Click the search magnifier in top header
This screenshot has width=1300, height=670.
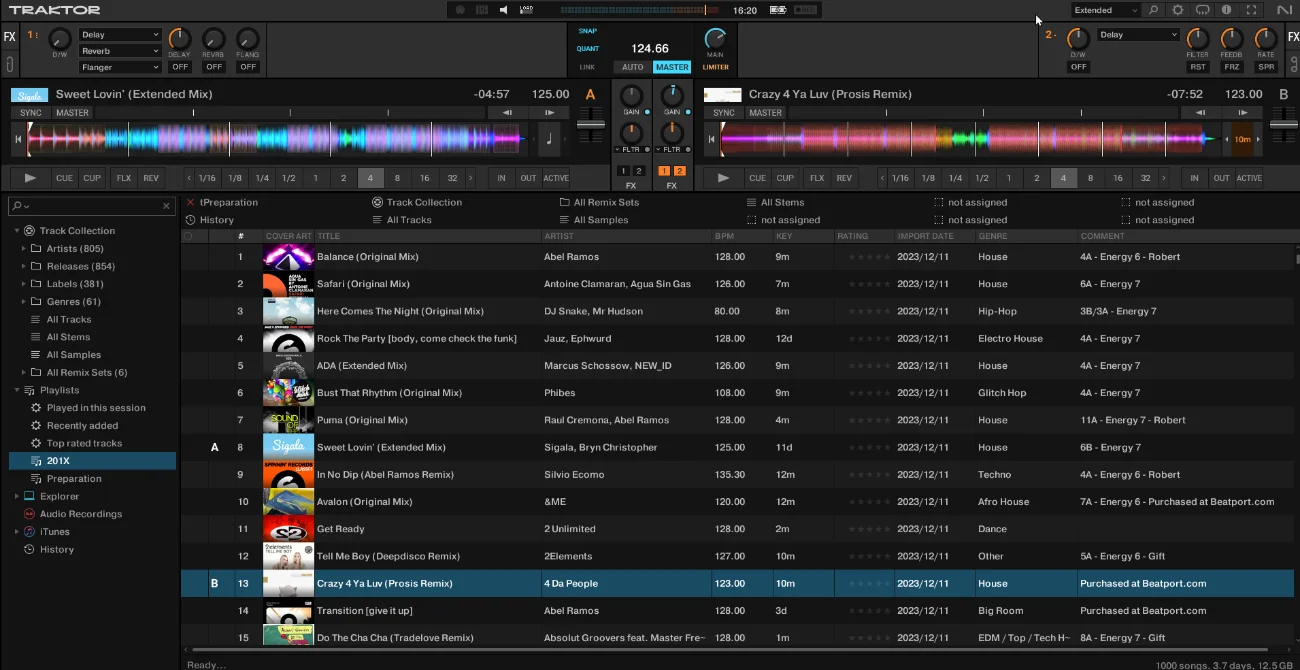(x=1154, y=10)
